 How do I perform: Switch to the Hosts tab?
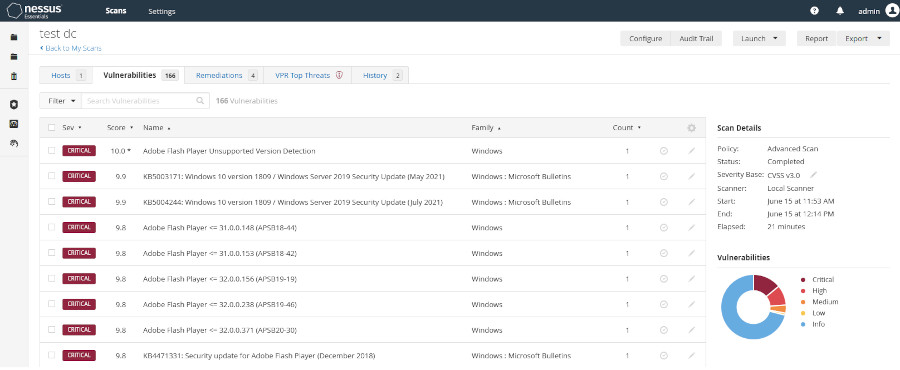(x=68, y=75)
